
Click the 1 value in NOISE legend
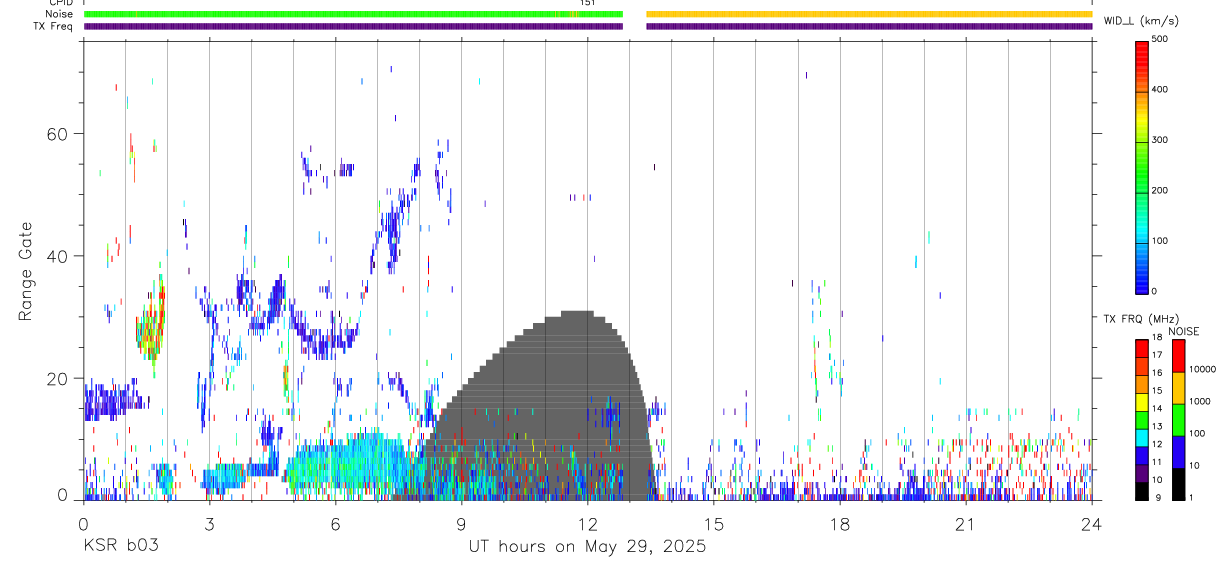coord(1192,497)
